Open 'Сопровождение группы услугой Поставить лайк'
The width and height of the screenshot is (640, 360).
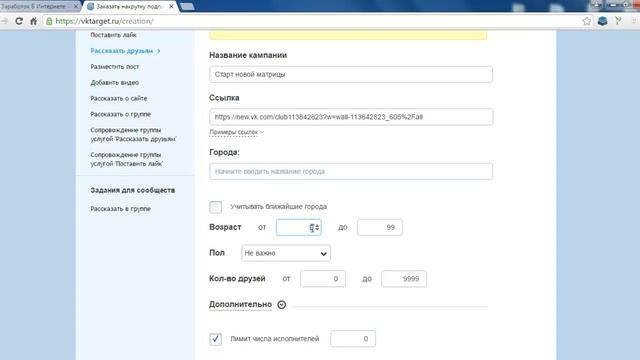click(x=127, y=159)
